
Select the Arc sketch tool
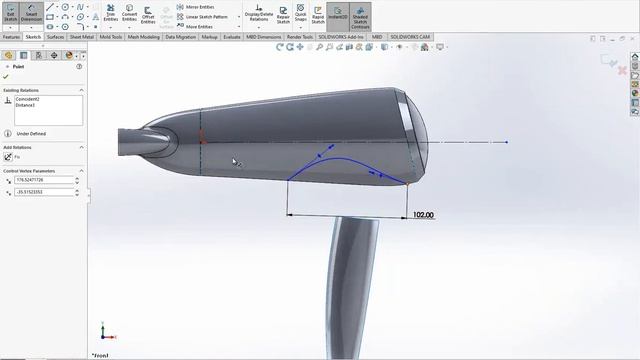click(x=65, y=17)
